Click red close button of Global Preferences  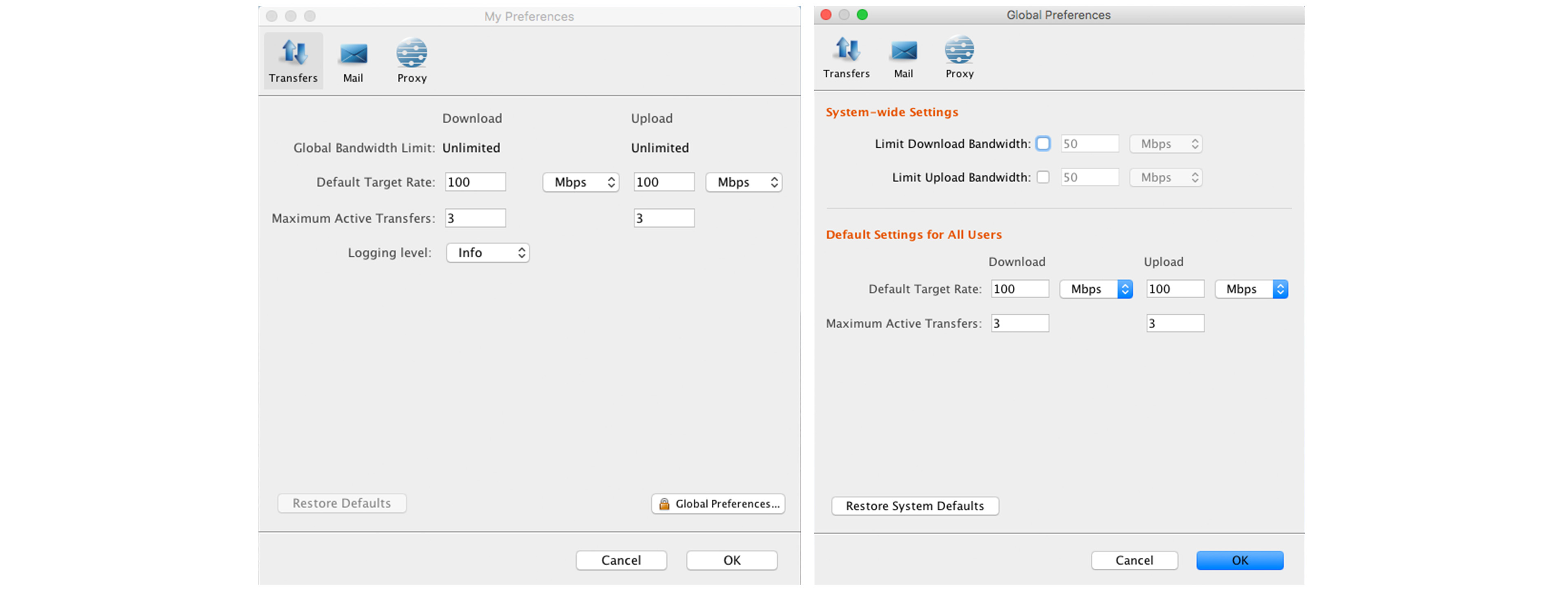click(826, 15)
